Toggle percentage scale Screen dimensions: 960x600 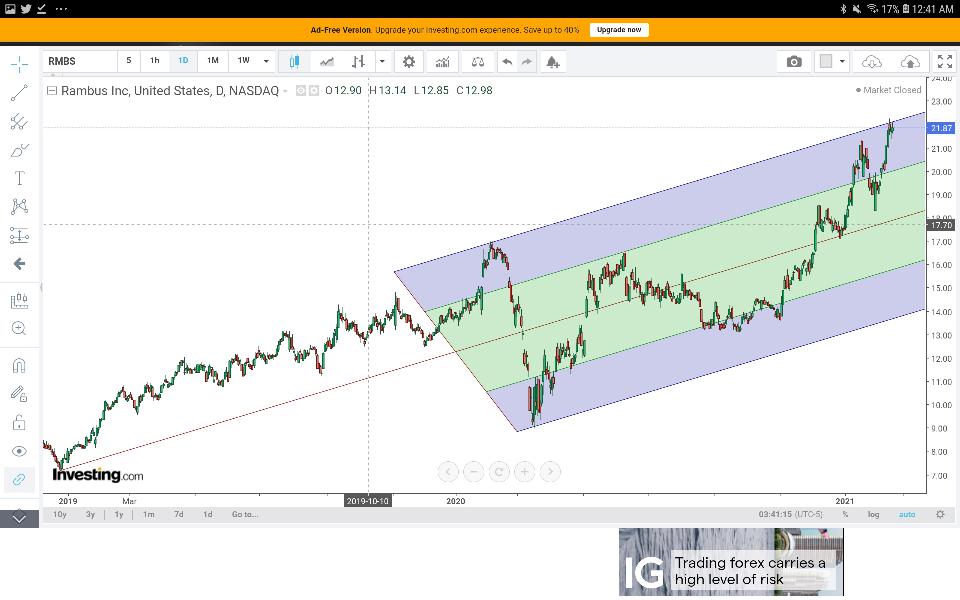coord(845,514)
